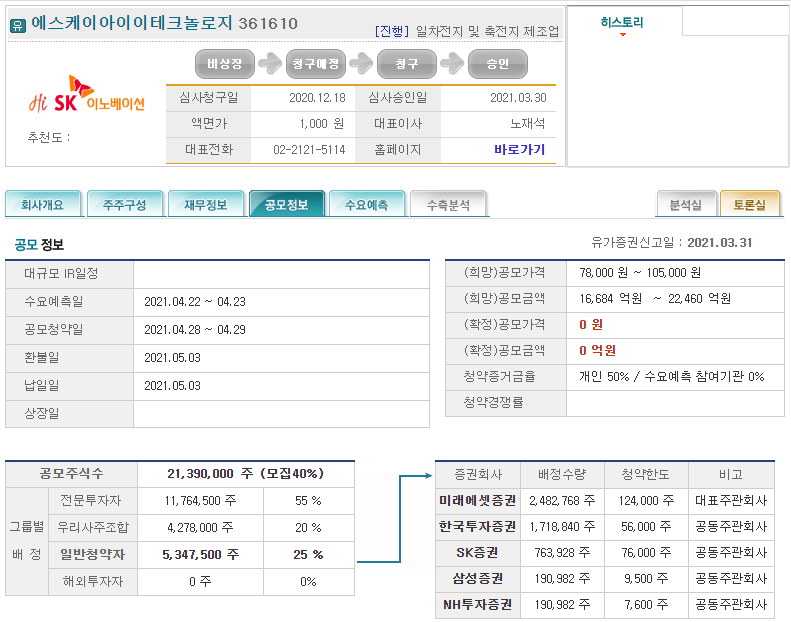
Task: Switch to the 재무정보 tab
Action: click(x=206, y=204)
